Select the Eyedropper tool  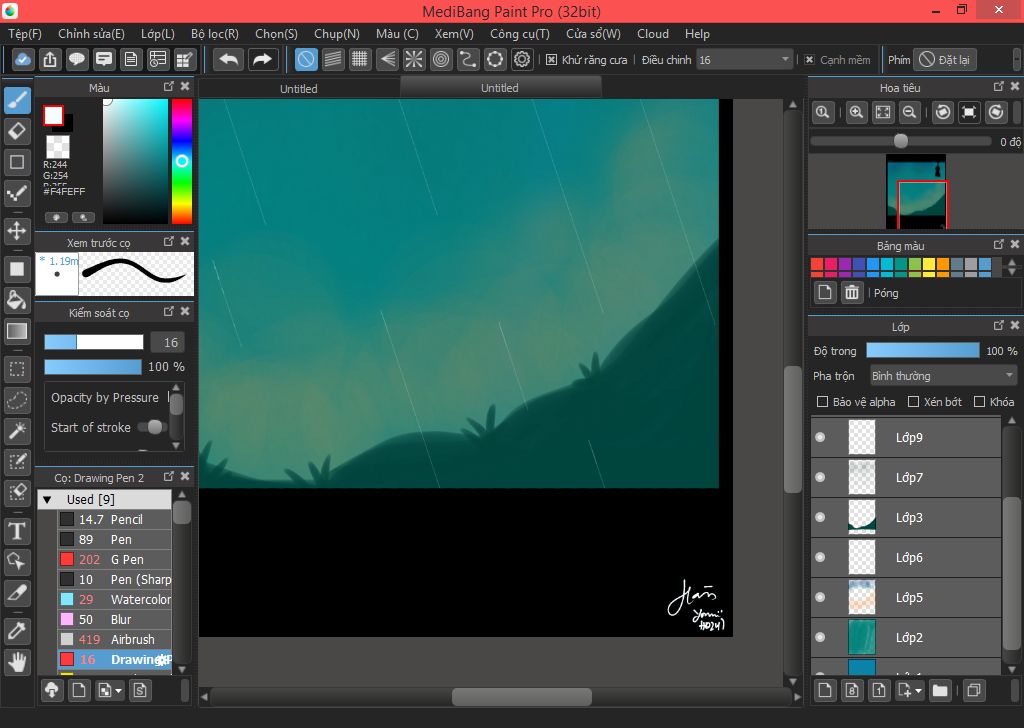18,630
